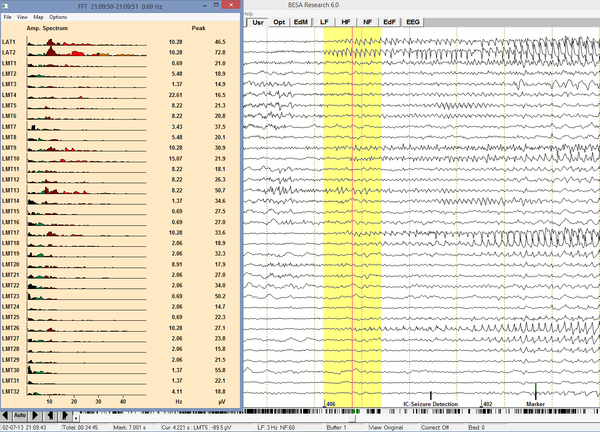
Task: Open the Map menu in FFT window
Action: point(38,17)
